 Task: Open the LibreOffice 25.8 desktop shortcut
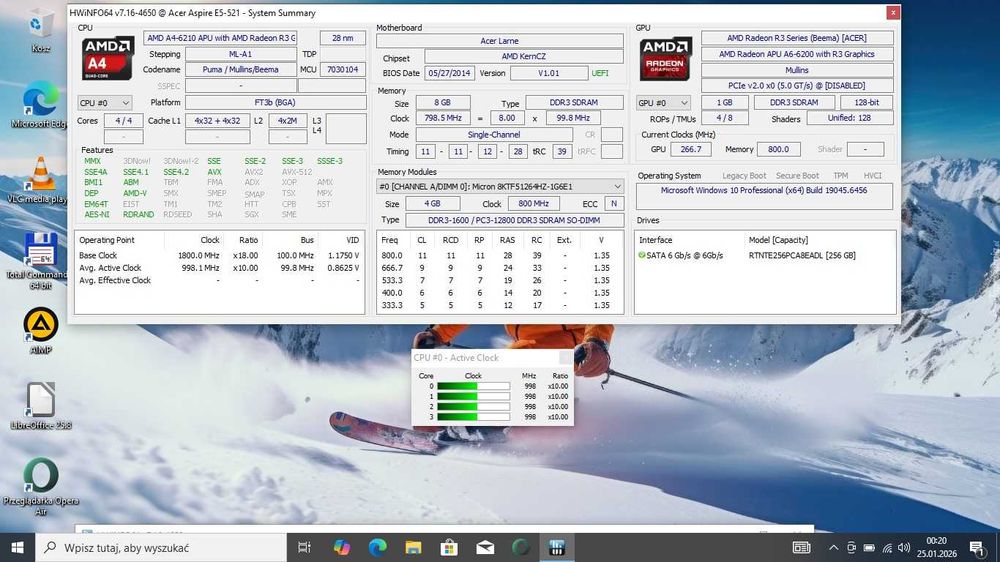[x=41, y=406]
